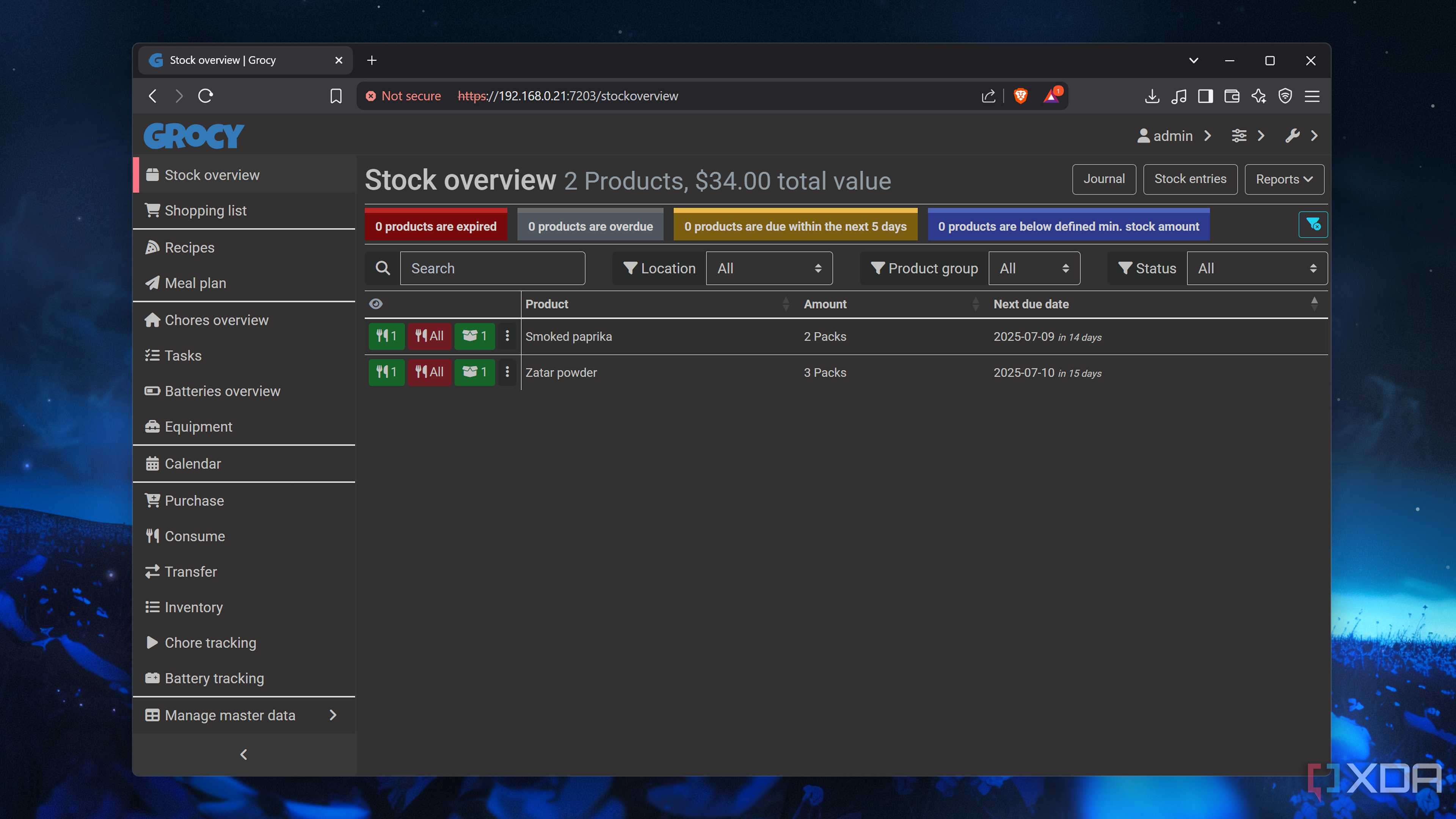Open the admin user menu

[x=1175, y=136]
